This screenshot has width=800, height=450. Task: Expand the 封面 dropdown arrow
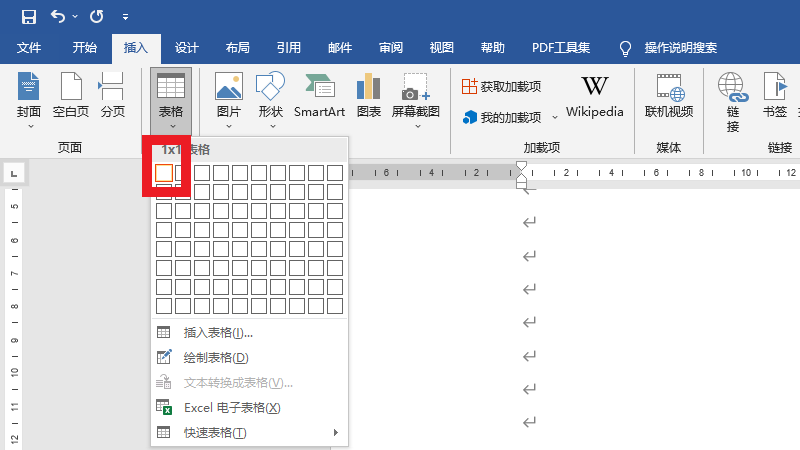[30, 126]
